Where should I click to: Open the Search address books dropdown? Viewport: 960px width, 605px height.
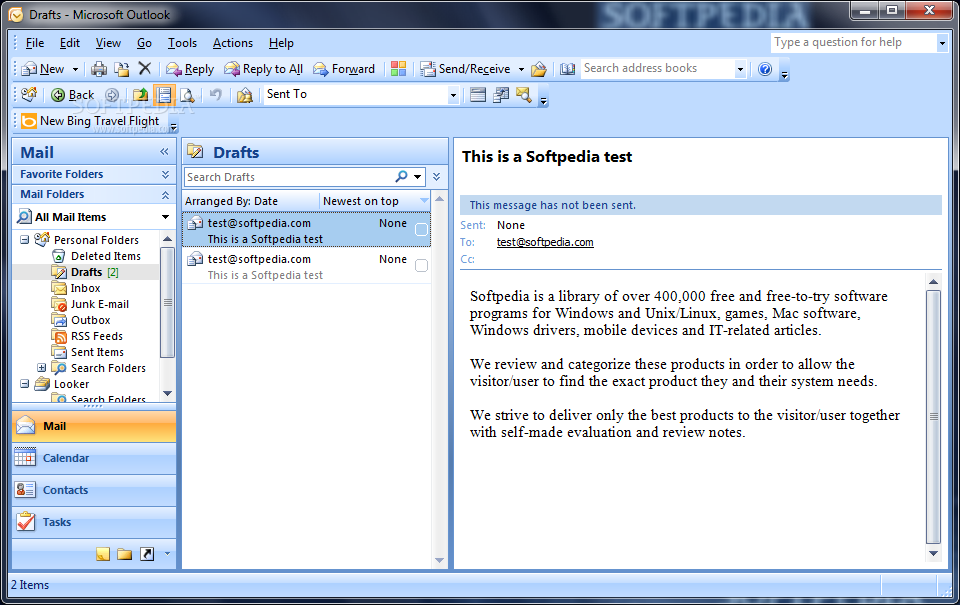[x=740, y=69]
